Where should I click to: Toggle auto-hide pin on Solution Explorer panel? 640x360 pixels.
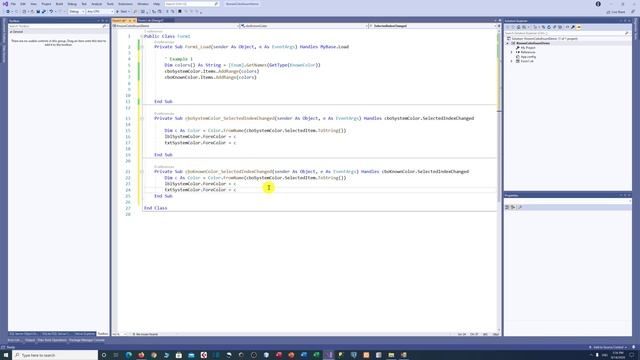[x=625, y=21]
